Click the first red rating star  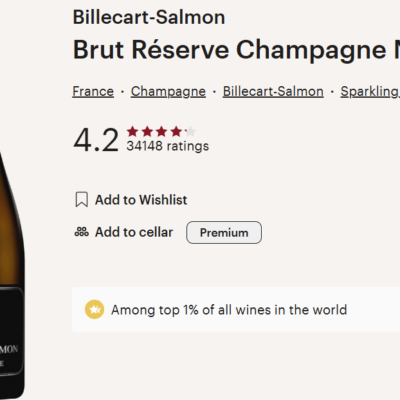(132, 132)
